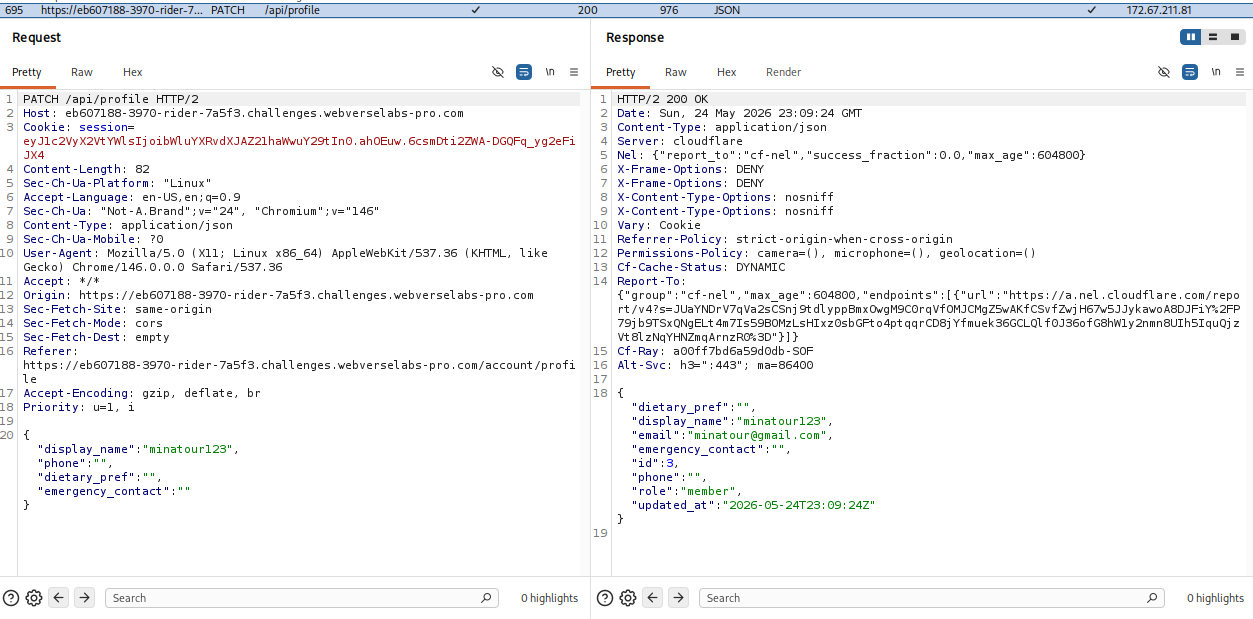Click the "id":3 line in response body
This screenshot has width=1253, height=619.
[655, 463]
